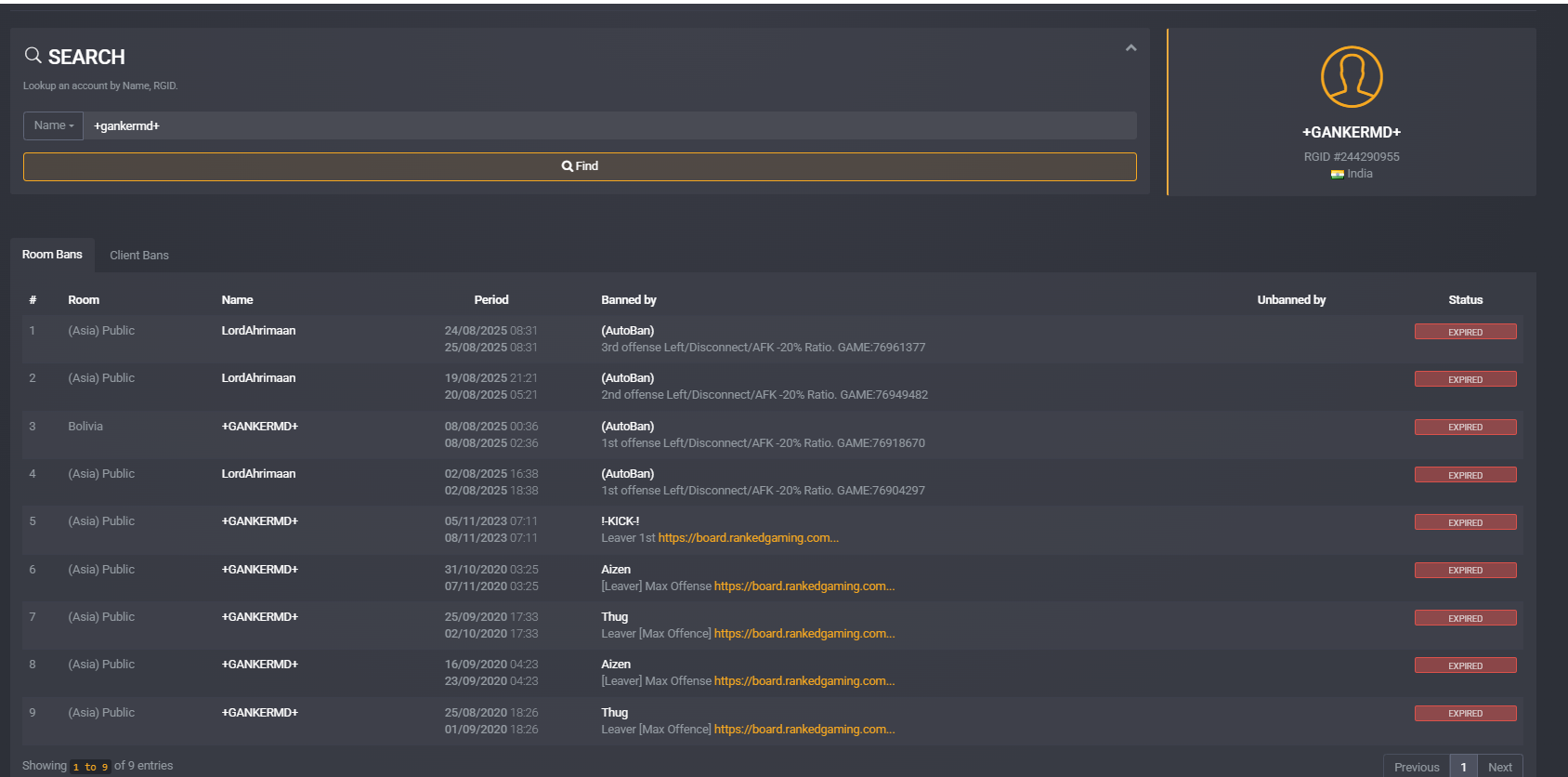Open the board link in Aizen's 31/10/2020 ban
The width and height of the screenshot is (1568, 777).
click(804, 586)
